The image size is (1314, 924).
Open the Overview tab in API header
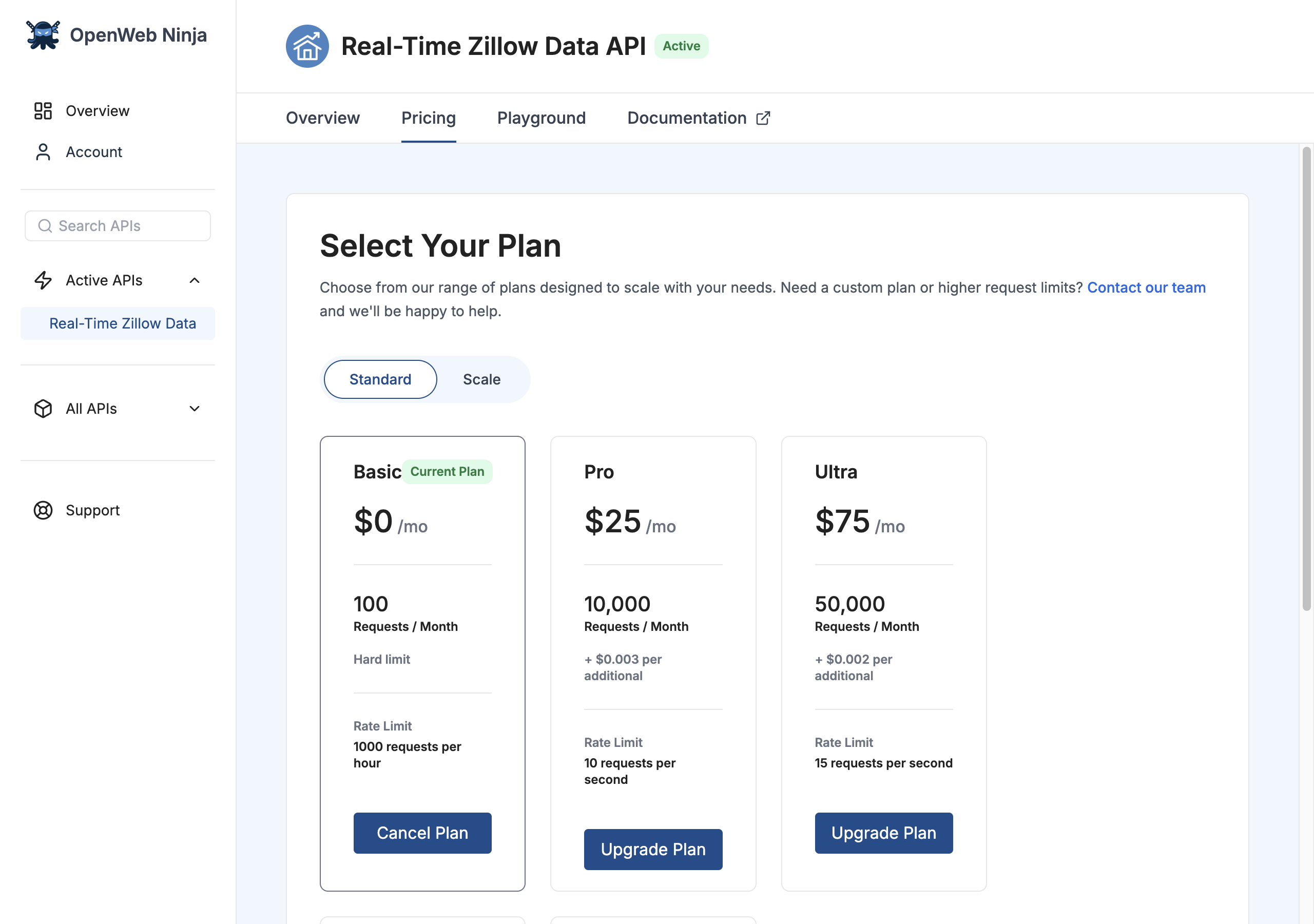click(323, 118)
